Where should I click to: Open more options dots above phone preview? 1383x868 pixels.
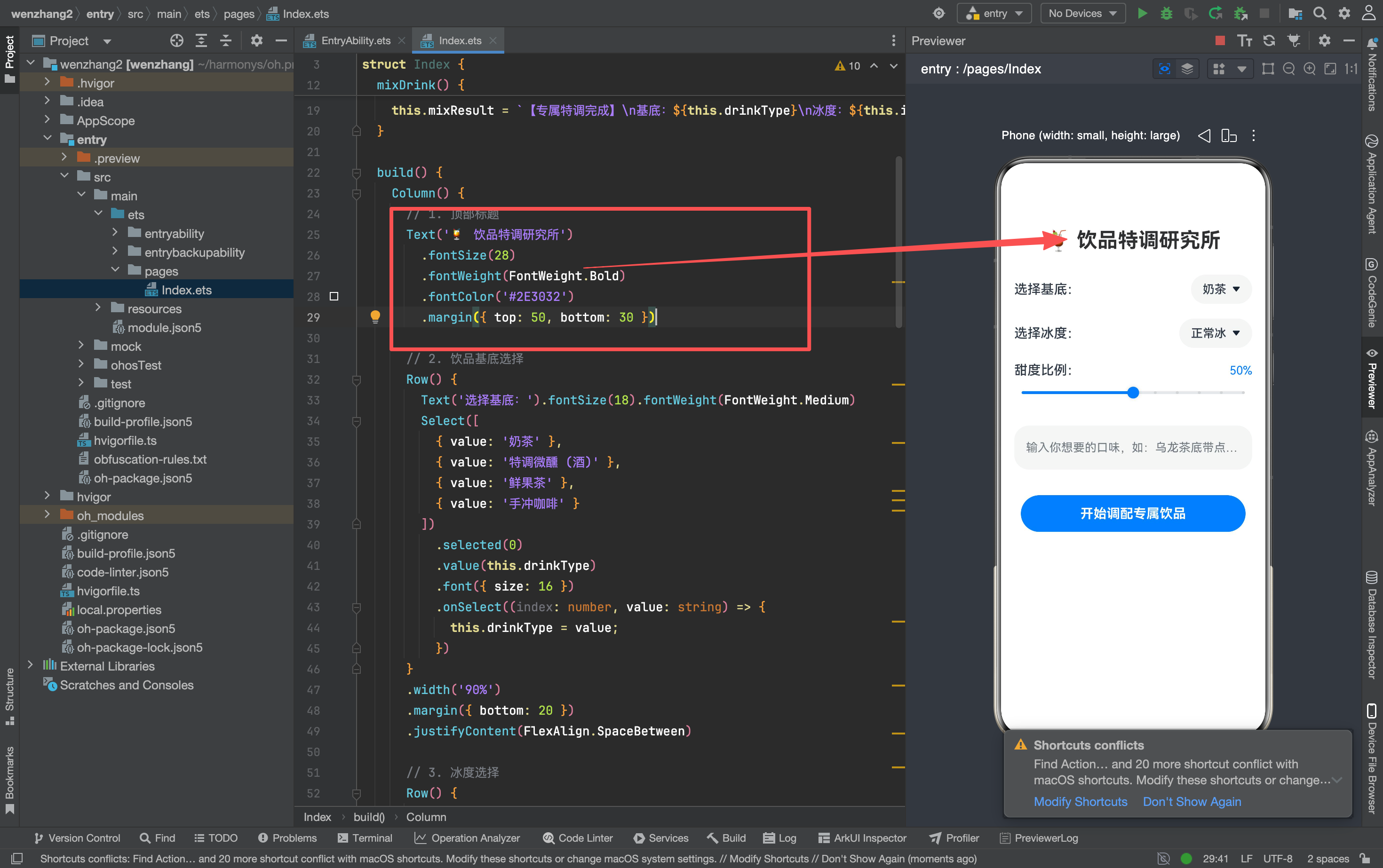coord(1254,135)
